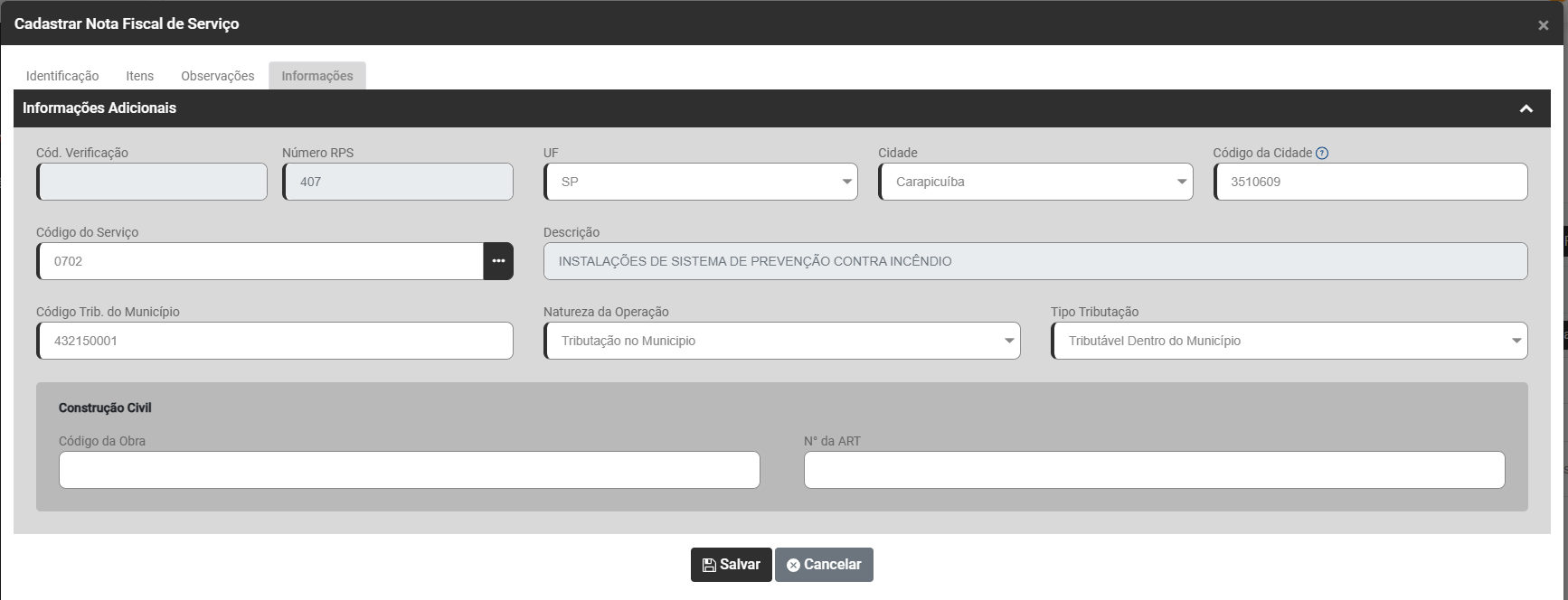Focus the Código Trib. do Município field
The image size is (1568, 600).
pyautogui.click(x=275, y=341)
